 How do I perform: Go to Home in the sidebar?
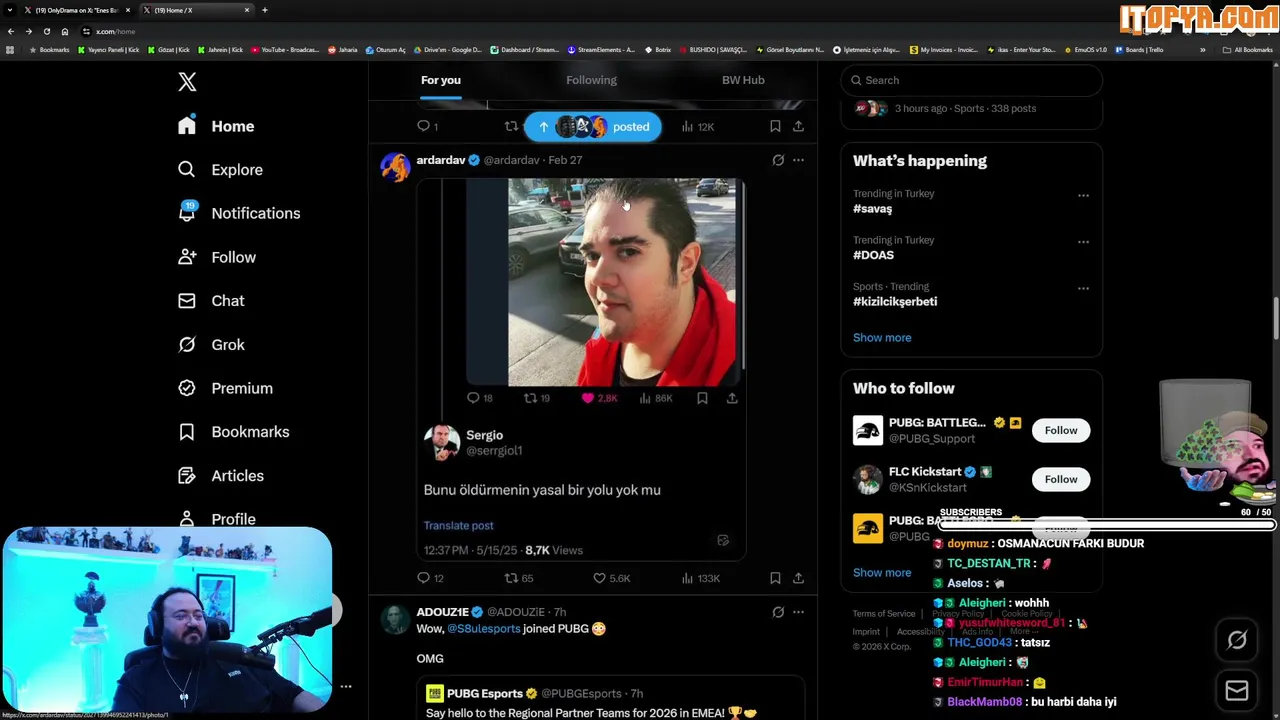[x=217, y=126]
